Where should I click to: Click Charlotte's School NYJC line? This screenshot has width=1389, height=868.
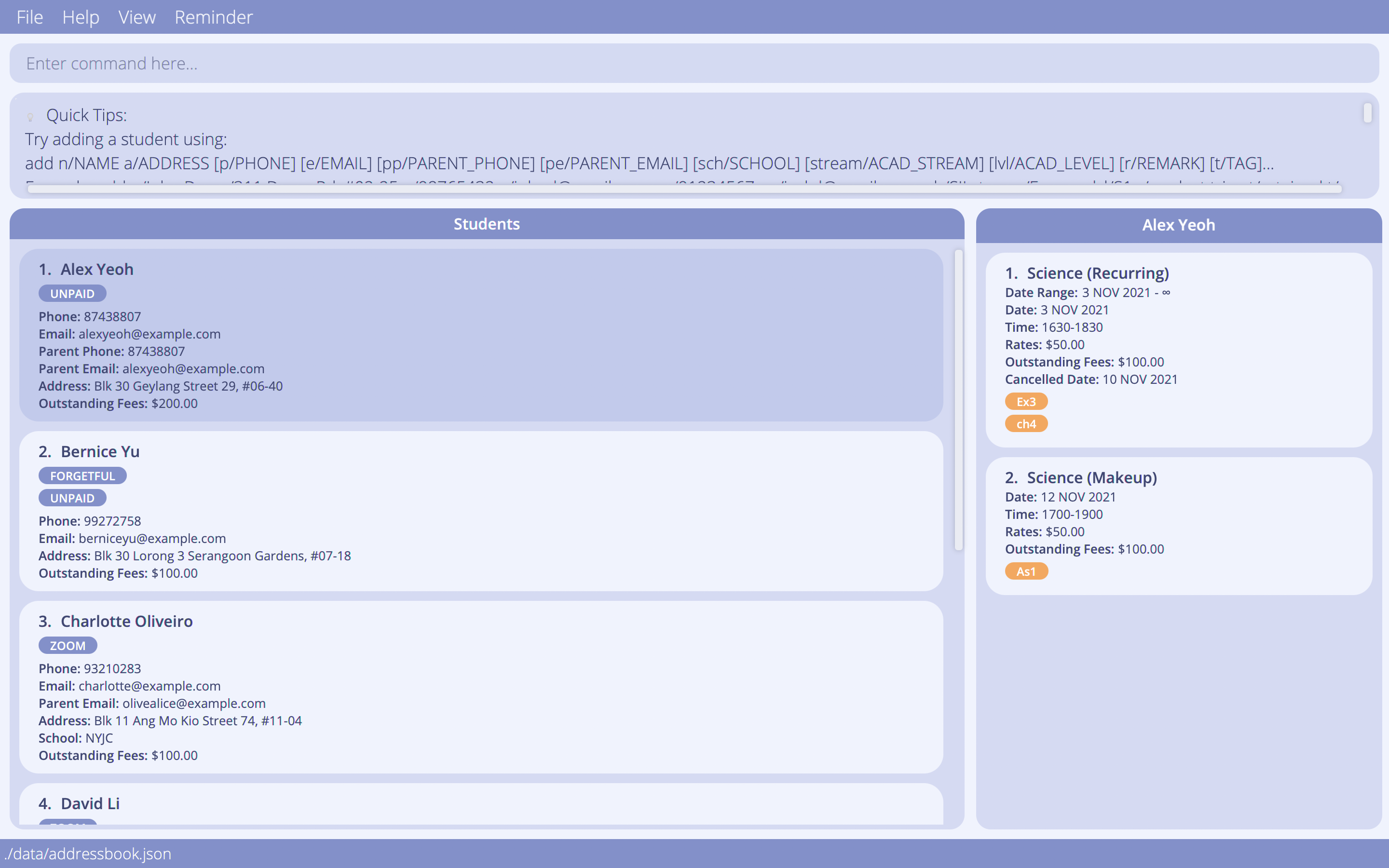[76, 738]
